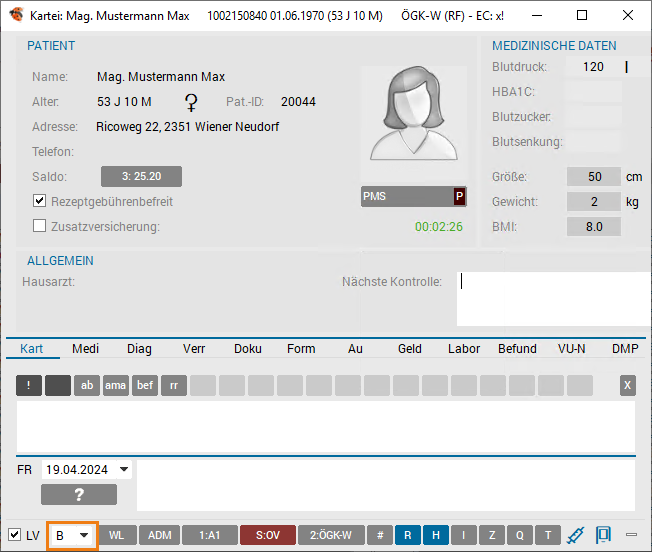Open the Labor tab
This screenshot has height=552, width=652.
(464, 348)
